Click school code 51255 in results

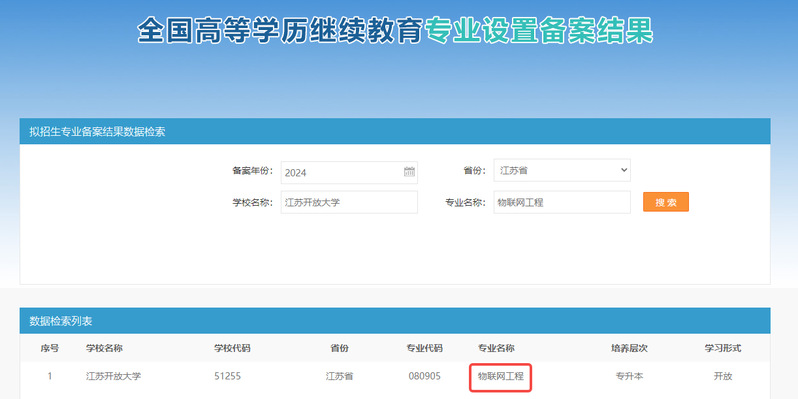[227, 377]
